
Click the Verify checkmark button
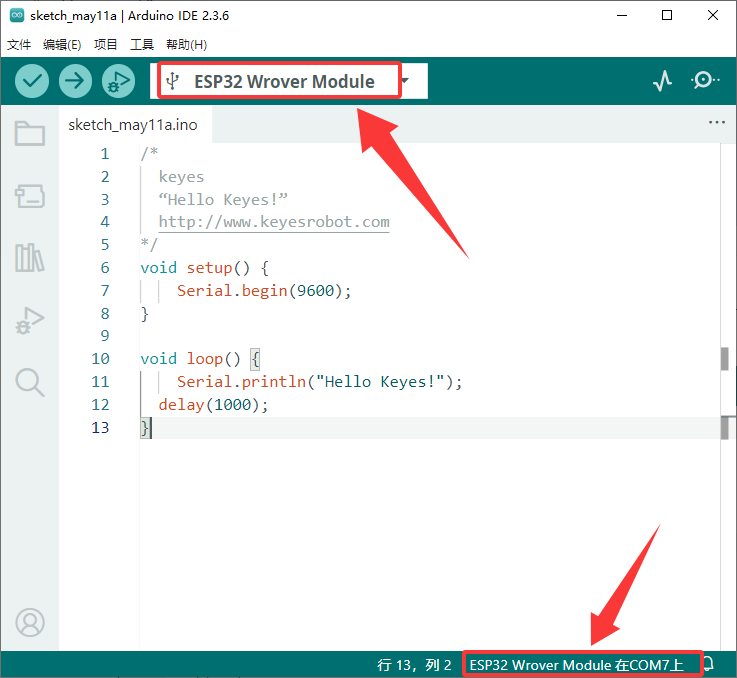point(31,81)
